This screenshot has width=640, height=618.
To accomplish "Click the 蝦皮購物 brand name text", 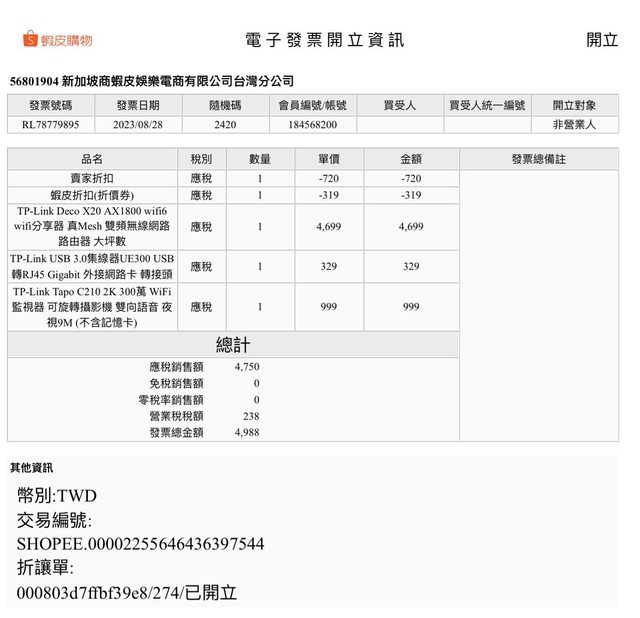I will pyautogui.click(x=68, y=40).
